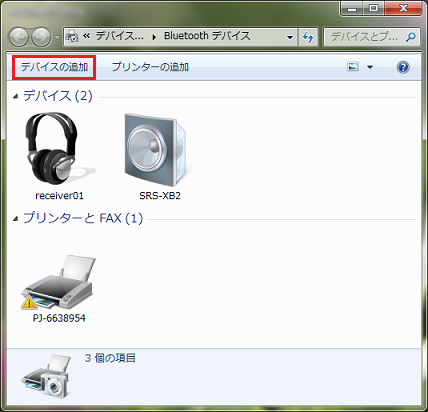Collapse the プリンターと FAX (1) group
The height and width of the screenshot is (412, 428).
(x=15, y=219)
